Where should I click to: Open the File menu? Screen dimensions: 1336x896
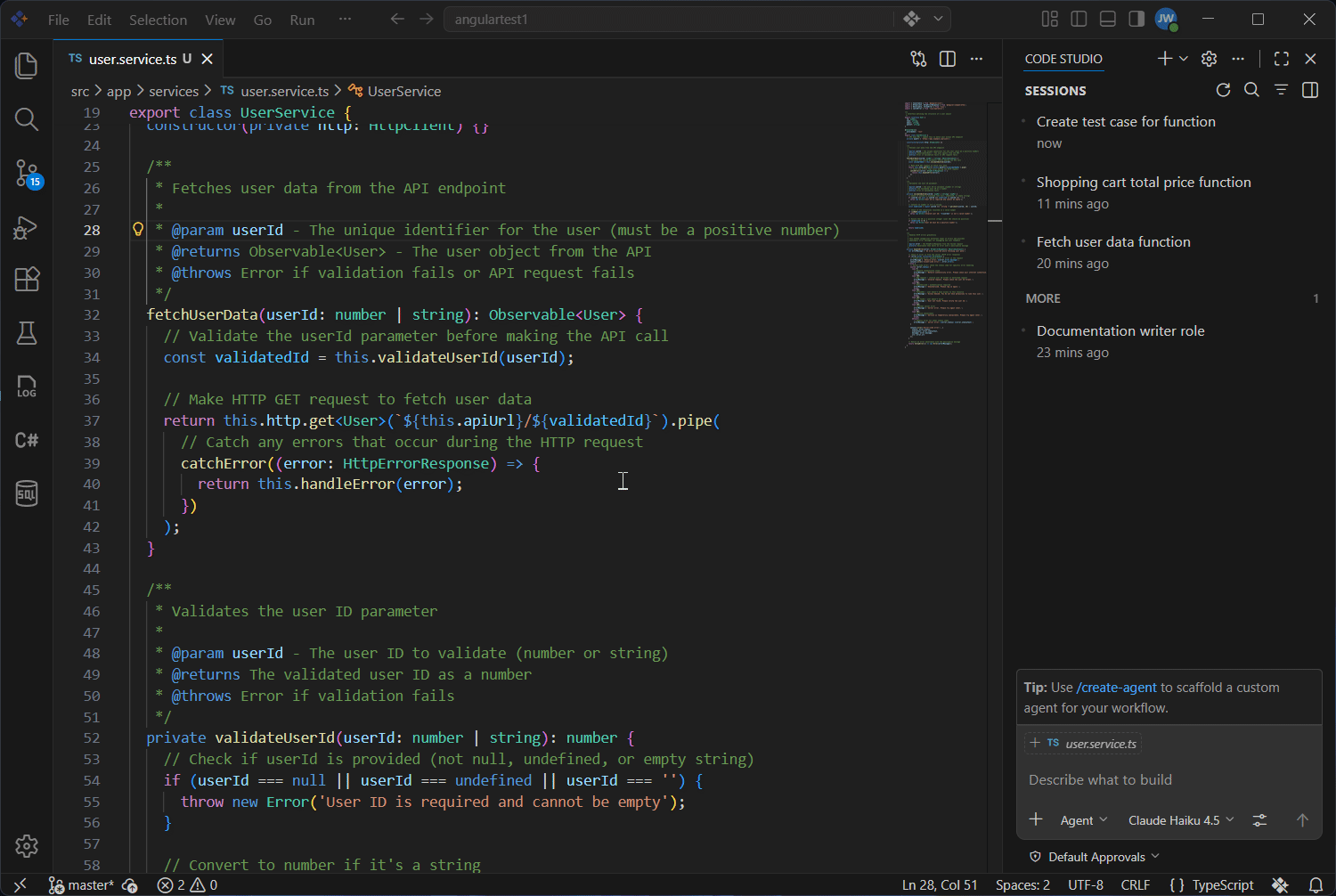tap(59, 20)
